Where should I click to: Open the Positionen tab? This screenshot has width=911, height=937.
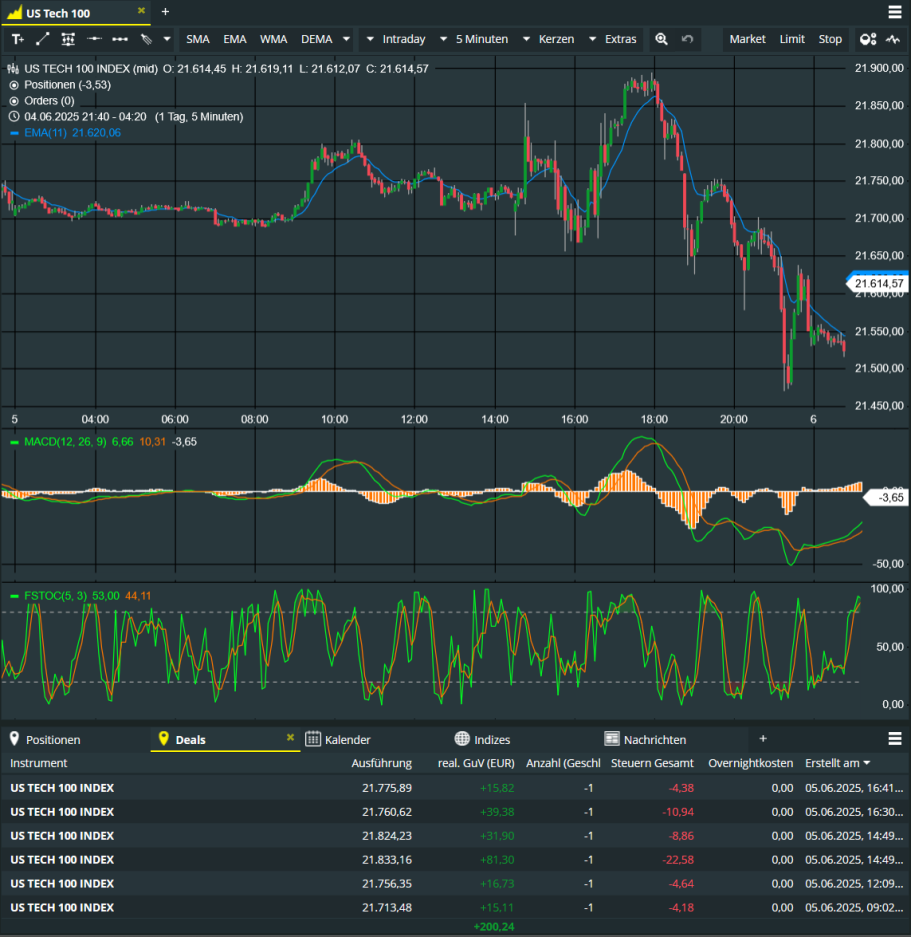[x=53, y=740]
